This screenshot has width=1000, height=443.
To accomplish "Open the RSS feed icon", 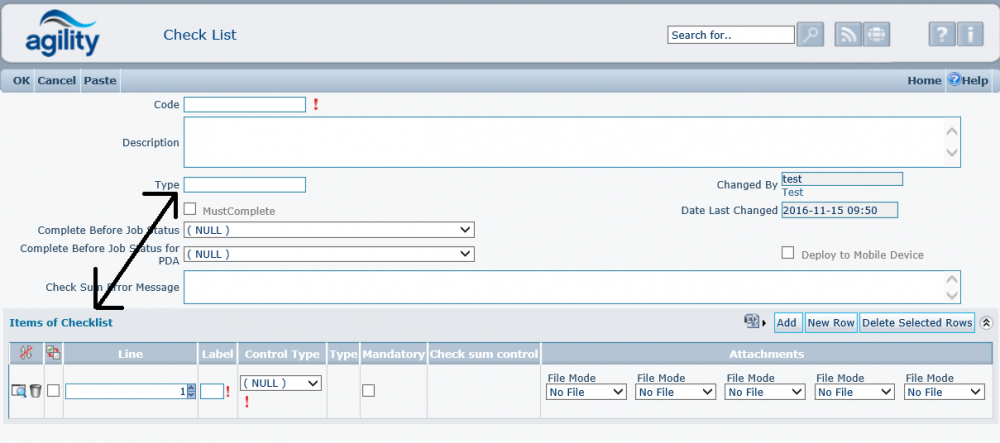I will pos(848,35).
